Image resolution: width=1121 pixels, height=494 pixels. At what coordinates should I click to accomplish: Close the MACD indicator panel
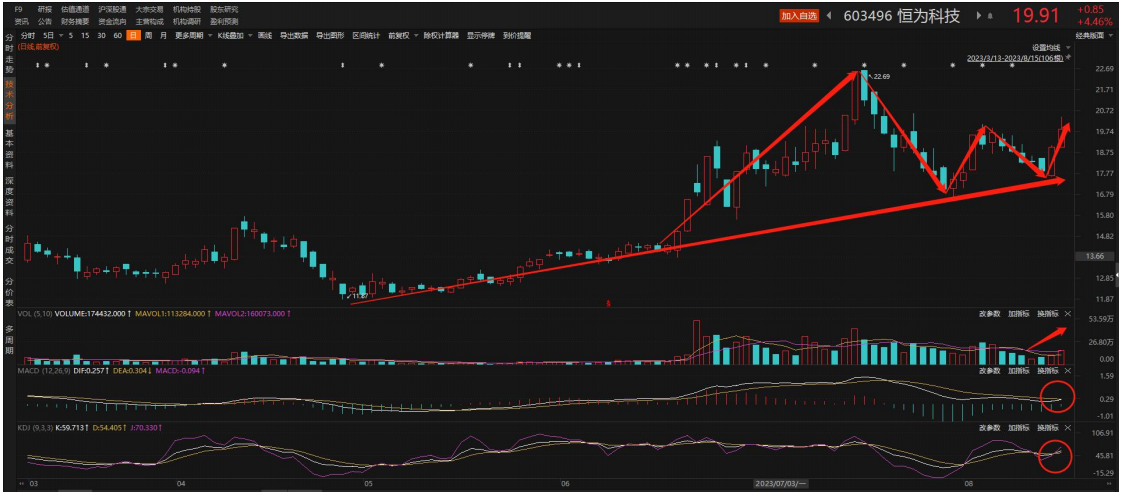tap(1067, 371)
